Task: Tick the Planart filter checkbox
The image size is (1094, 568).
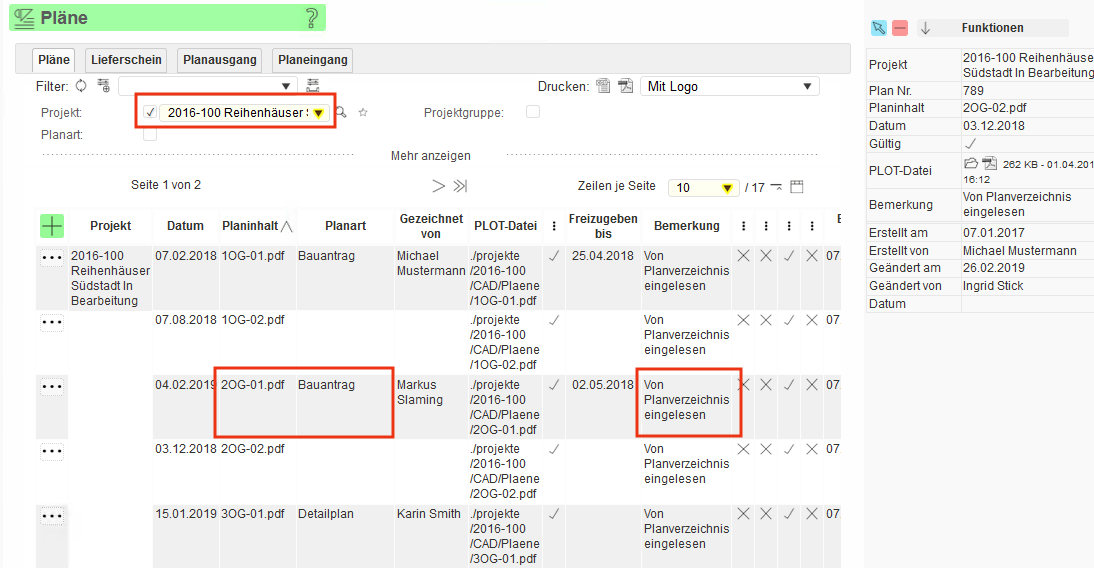Action: tap(150, 134)
